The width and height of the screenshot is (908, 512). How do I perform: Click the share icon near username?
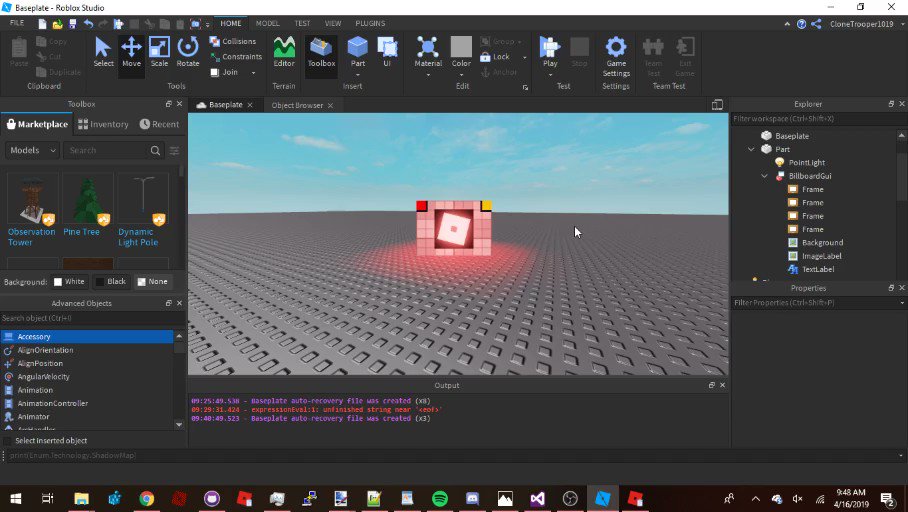(816, 24)
